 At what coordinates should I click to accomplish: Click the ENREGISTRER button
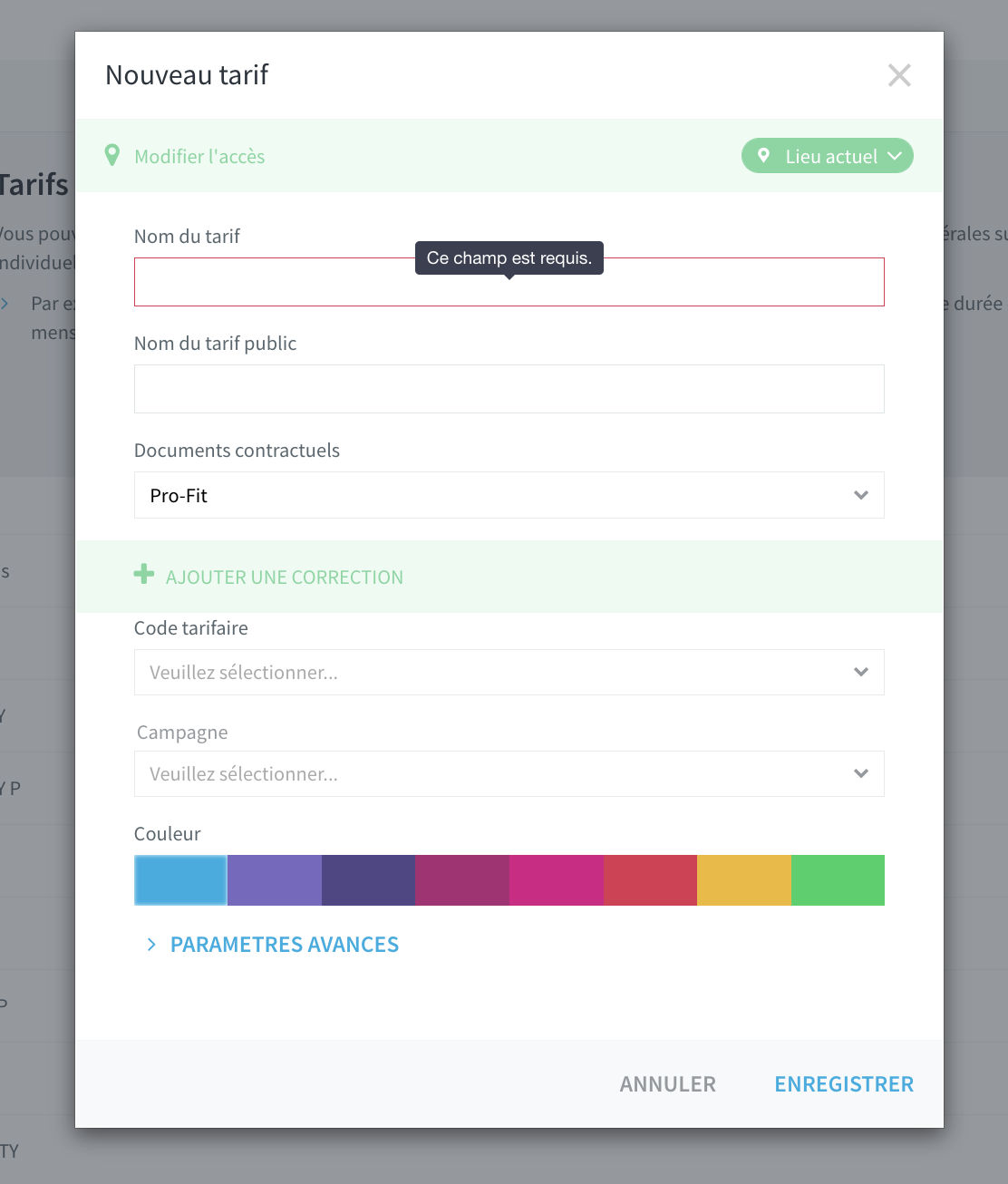[844, 1084]
